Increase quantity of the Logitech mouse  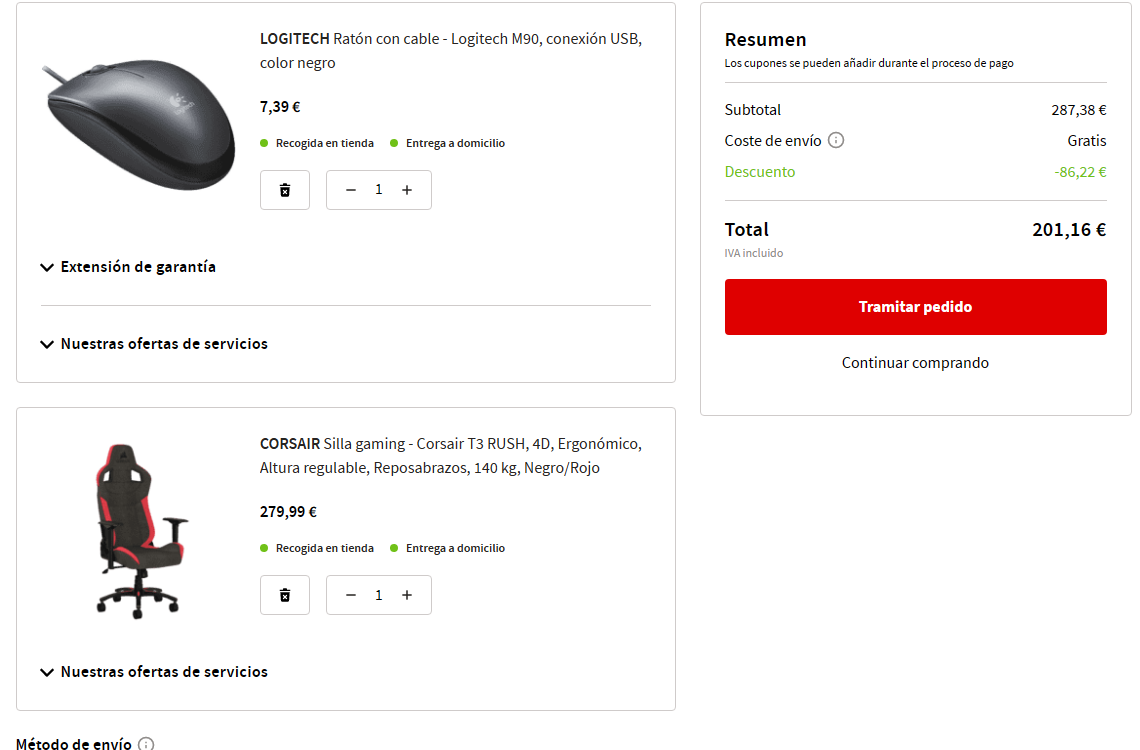407,190
